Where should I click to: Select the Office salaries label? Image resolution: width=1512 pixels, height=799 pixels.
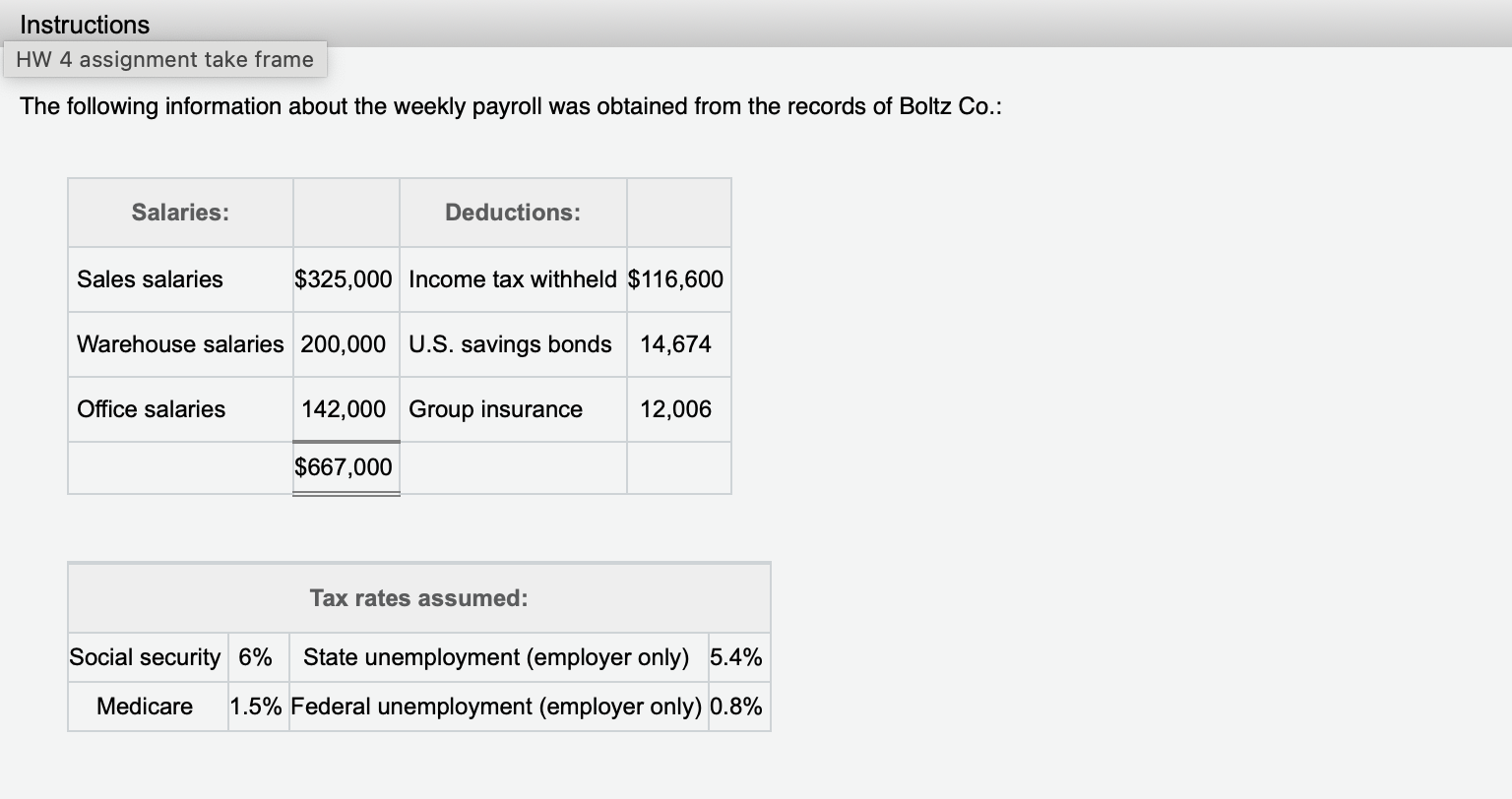(x=151, y=408)
